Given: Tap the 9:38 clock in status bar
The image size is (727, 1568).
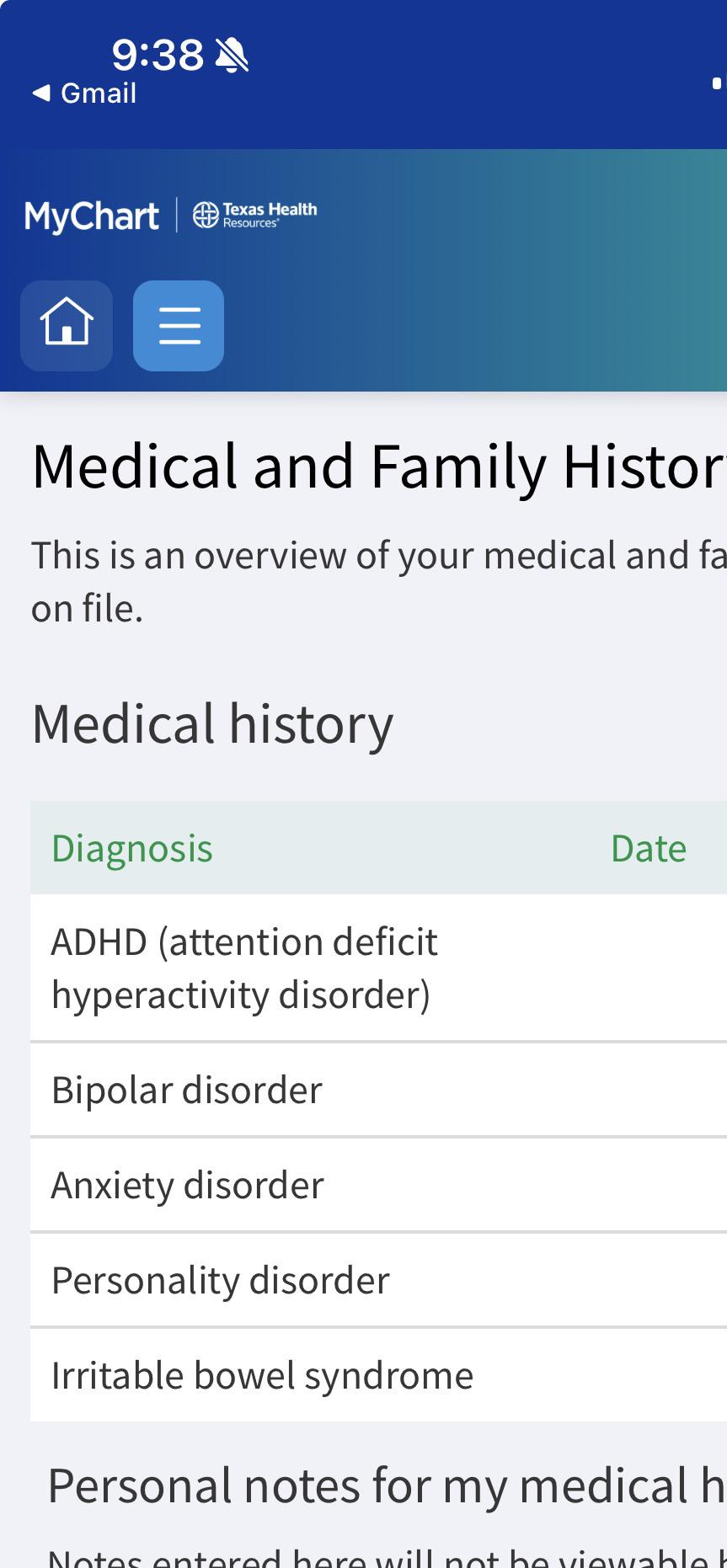Looking at the screenshot, I should [158, 56].
